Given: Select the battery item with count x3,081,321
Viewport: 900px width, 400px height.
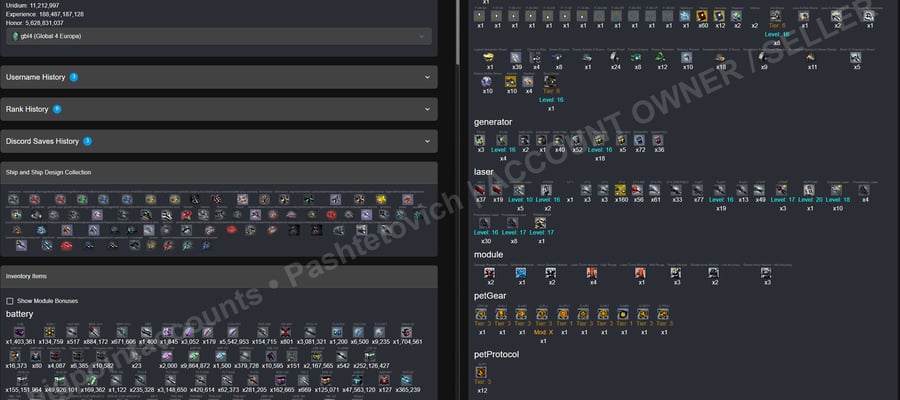Looking at the screenshot, I should [310, 332].
